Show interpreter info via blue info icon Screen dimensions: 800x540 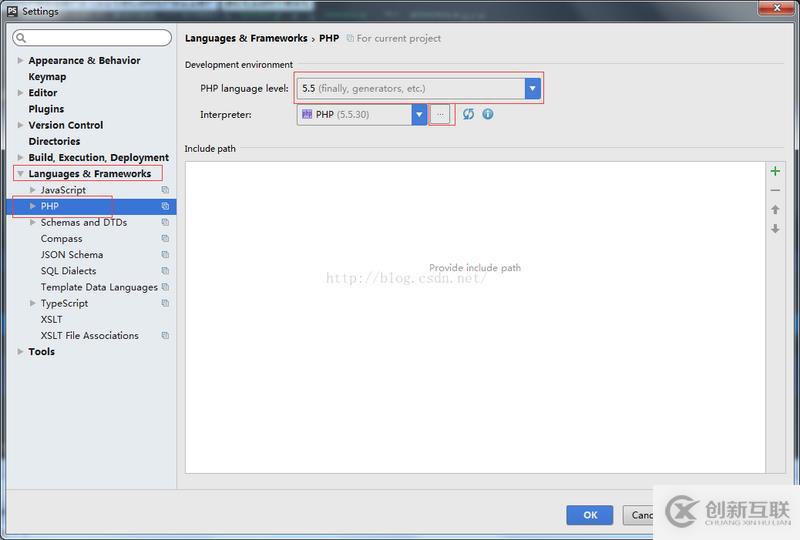488,114
